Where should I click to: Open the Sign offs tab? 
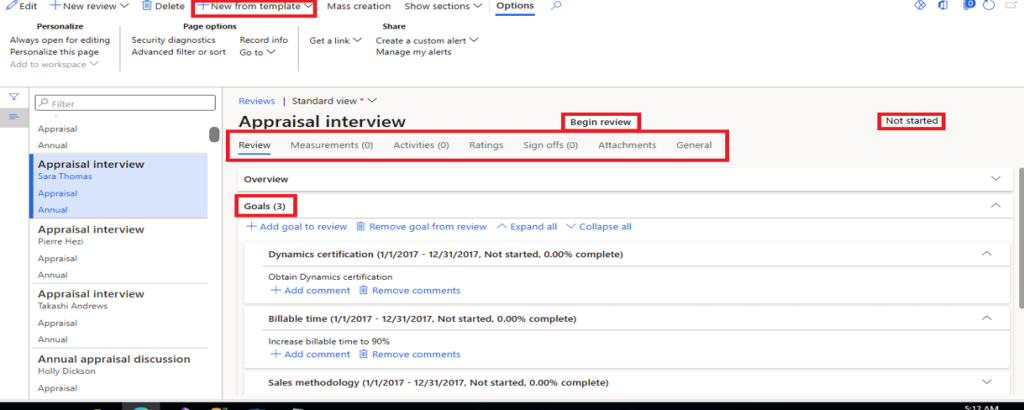550,145
